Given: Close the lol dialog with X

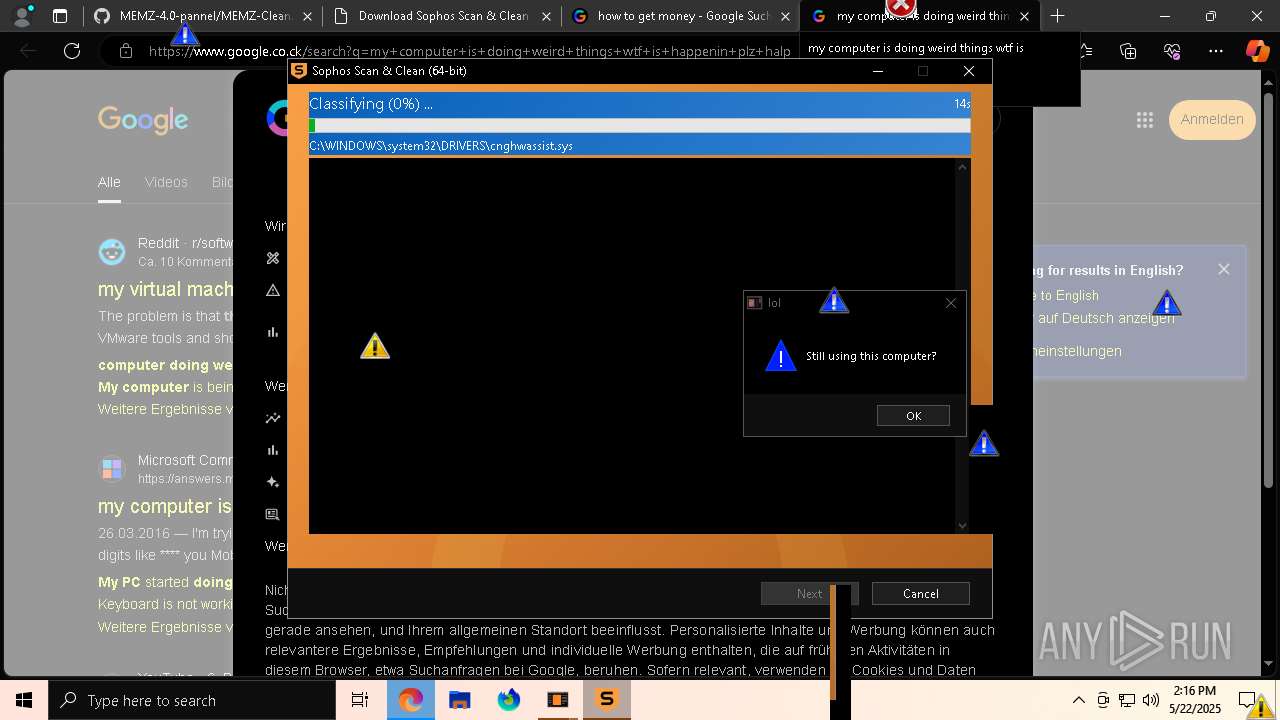Looking at the screenshot, I should click(951, 303).
